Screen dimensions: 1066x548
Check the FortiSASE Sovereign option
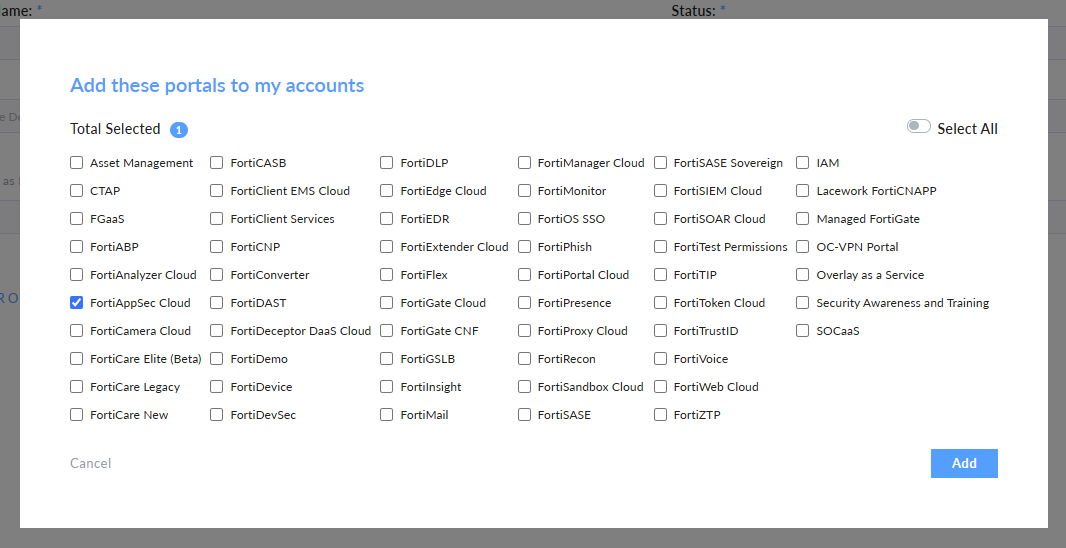click(x=661, y=163)
